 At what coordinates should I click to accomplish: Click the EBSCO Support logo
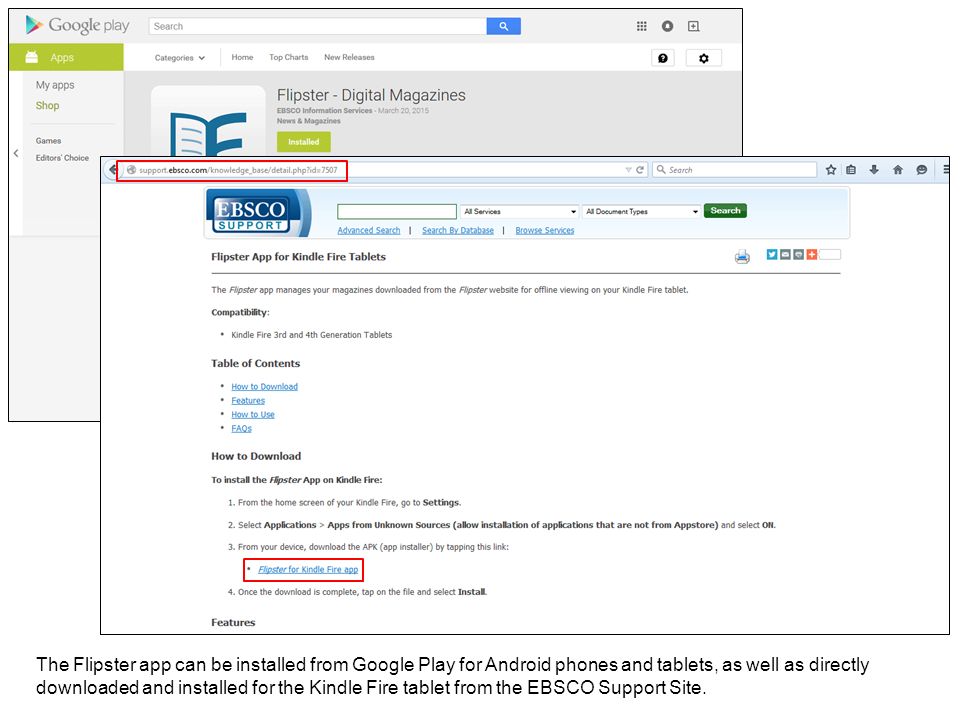258,212
